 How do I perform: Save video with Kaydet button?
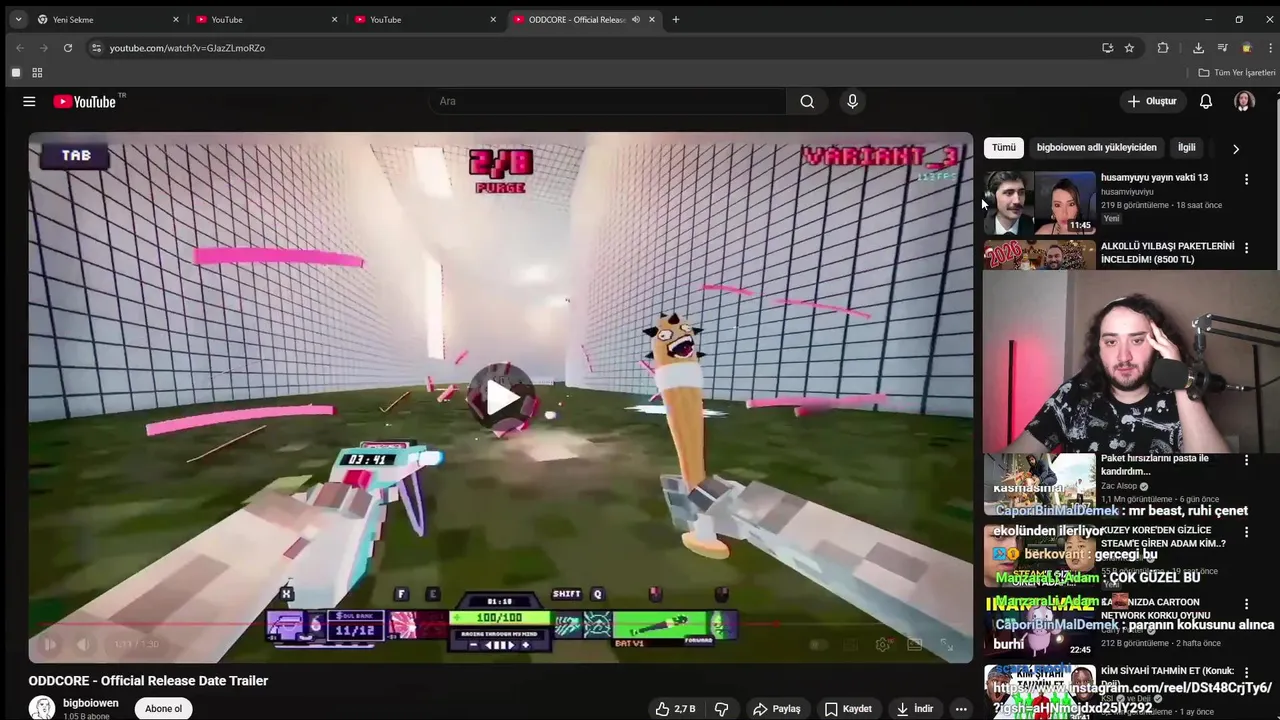[x=848, y=709]
